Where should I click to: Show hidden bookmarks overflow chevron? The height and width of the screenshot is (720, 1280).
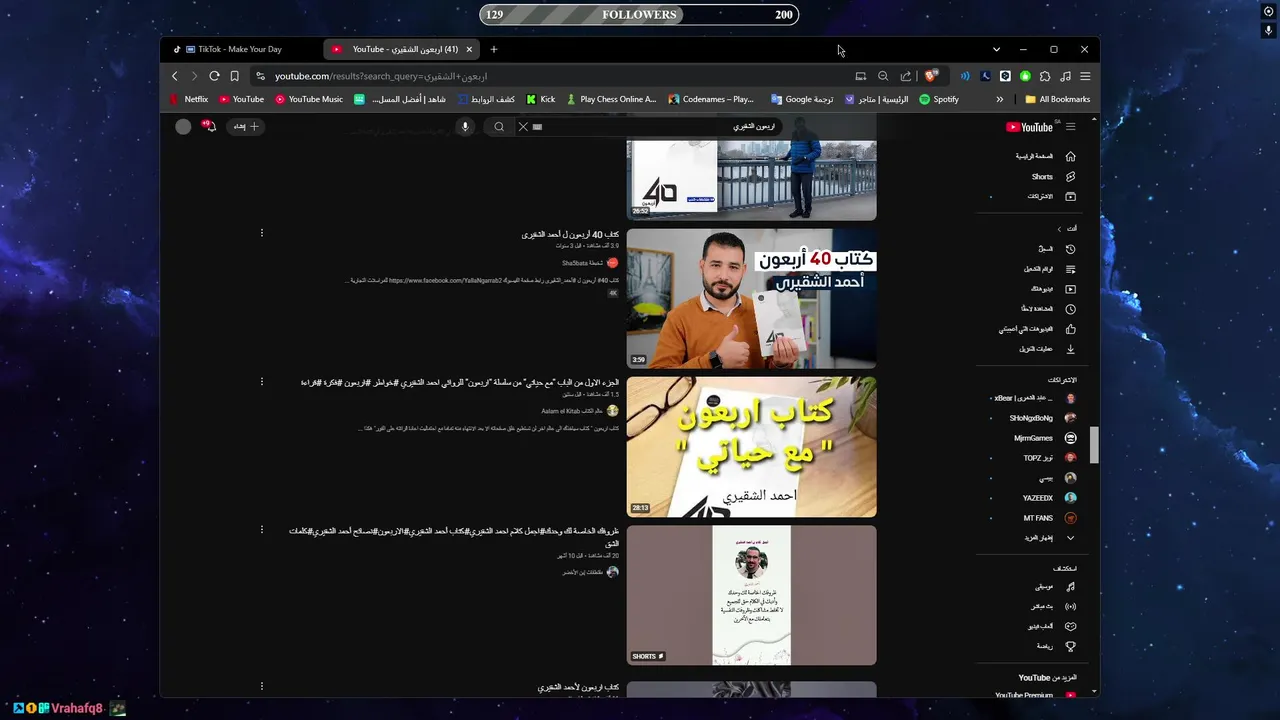(x=999, y=99)
